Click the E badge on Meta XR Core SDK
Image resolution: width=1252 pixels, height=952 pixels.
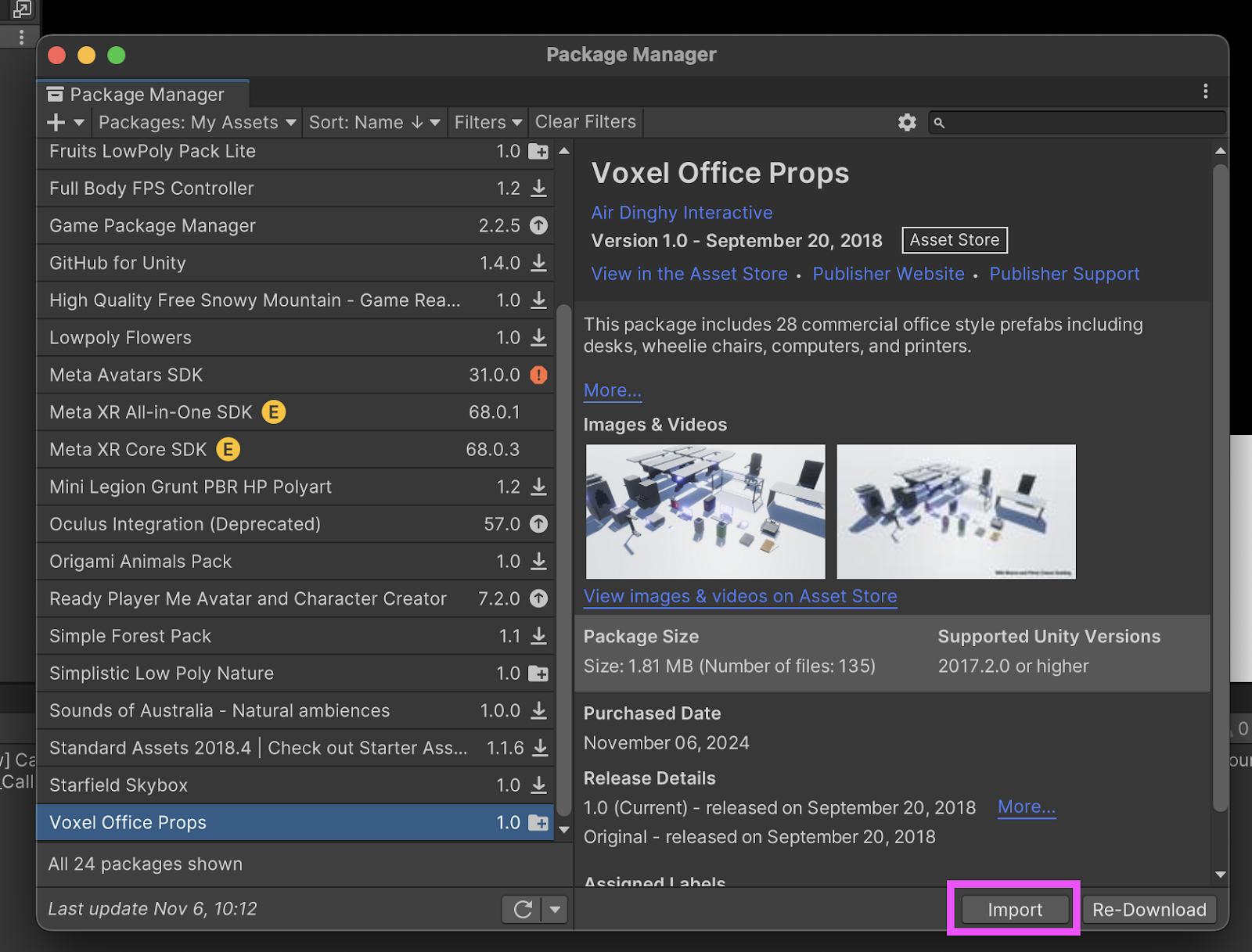coord(228,449)
